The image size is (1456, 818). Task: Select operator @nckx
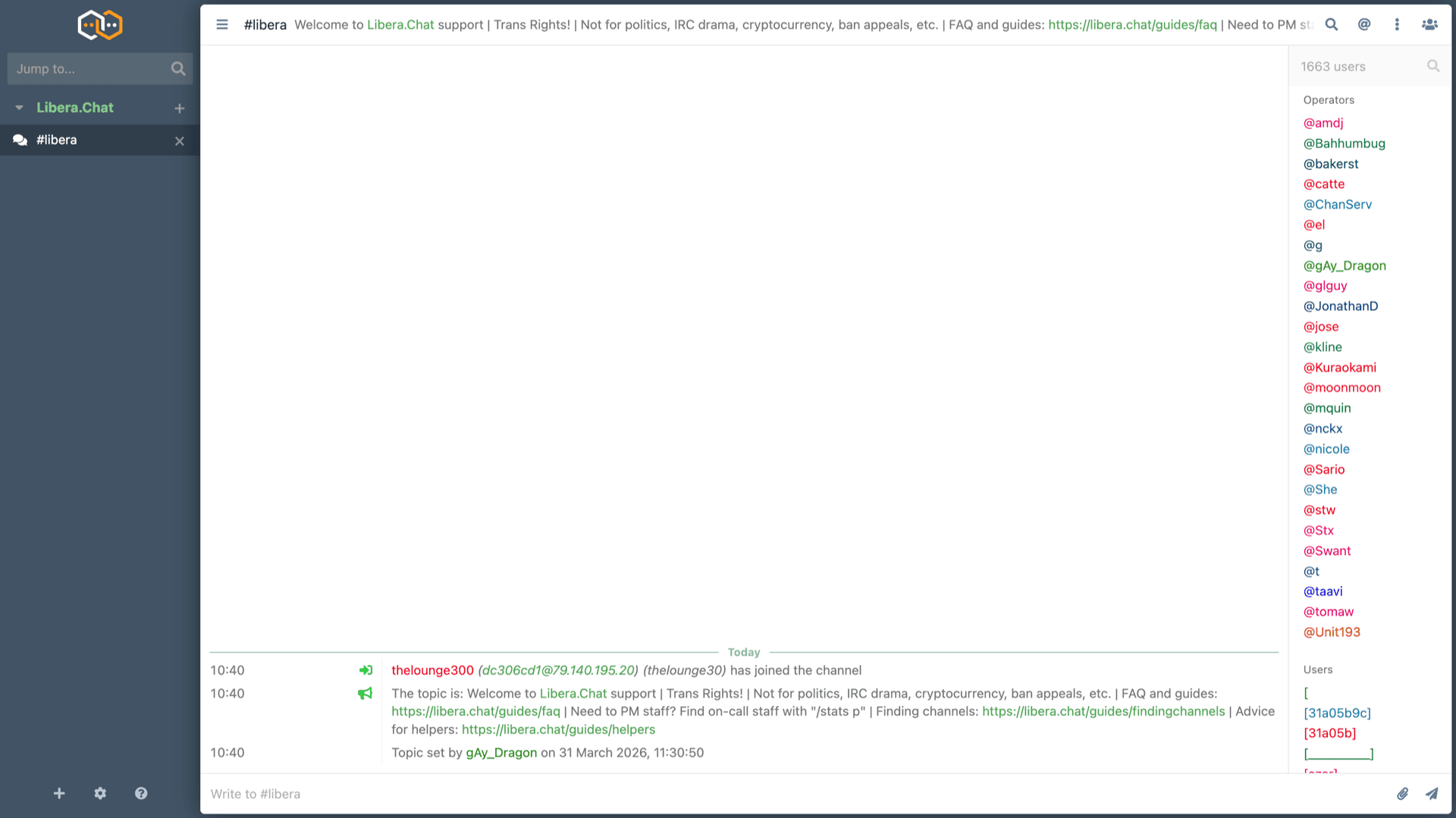coord(1323,429)
